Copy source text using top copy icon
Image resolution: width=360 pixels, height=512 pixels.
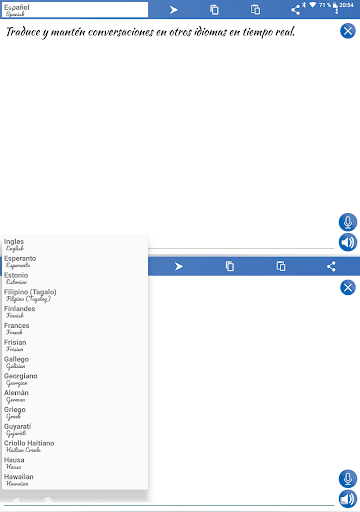click(x=214, y=10)
